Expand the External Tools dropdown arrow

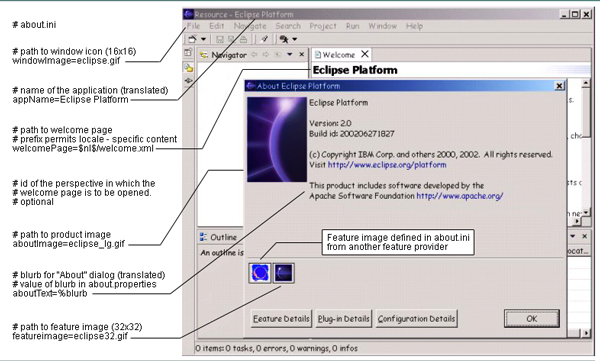[x=295, y=39]
